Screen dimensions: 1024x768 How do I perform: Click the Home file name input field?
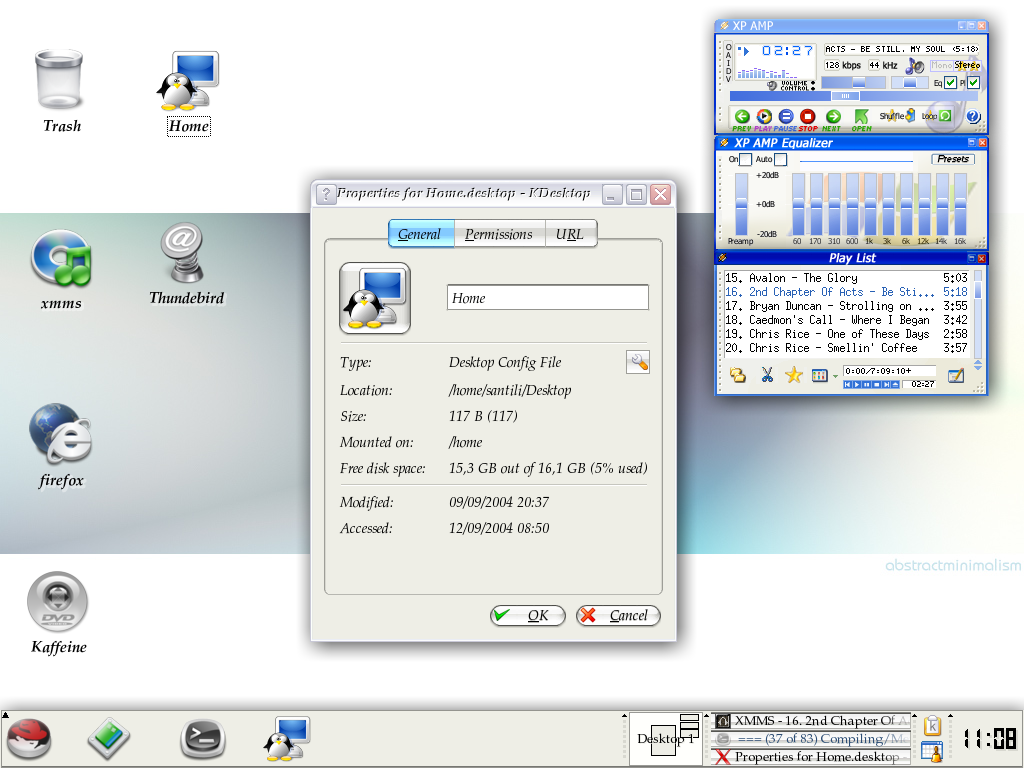[x=547, y=298]
